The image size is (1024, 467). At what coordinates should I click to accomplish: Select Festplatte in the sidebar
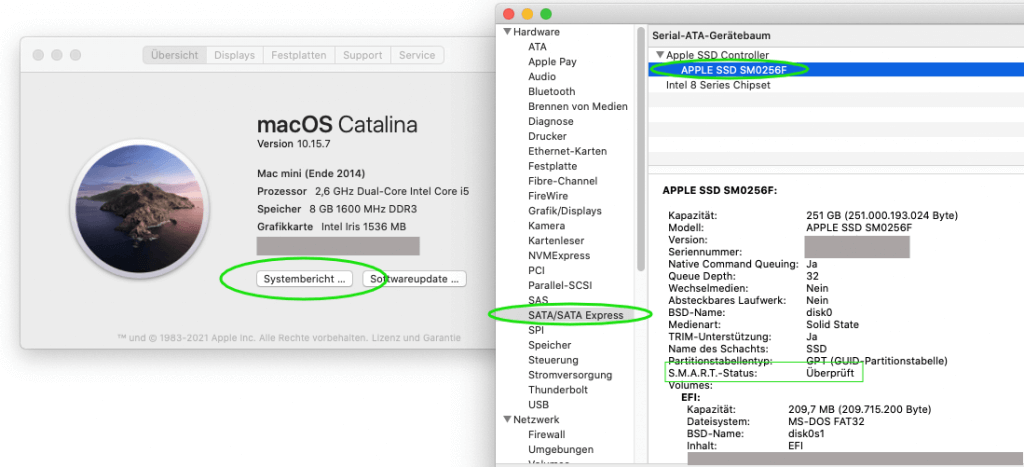[x=552, y=166]
